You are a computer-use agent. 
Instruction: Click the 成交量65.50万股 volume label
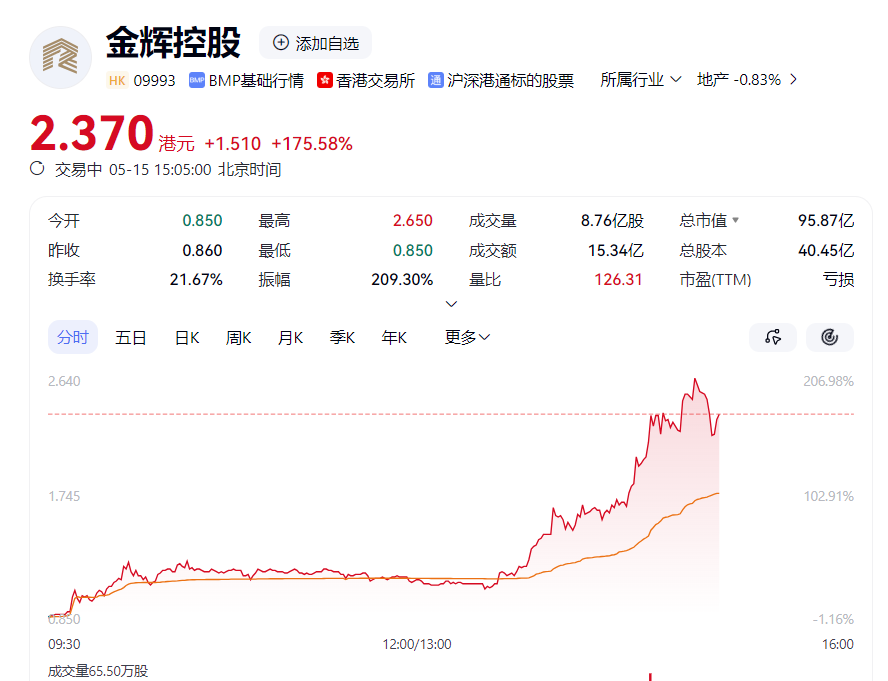coord(98,671)
